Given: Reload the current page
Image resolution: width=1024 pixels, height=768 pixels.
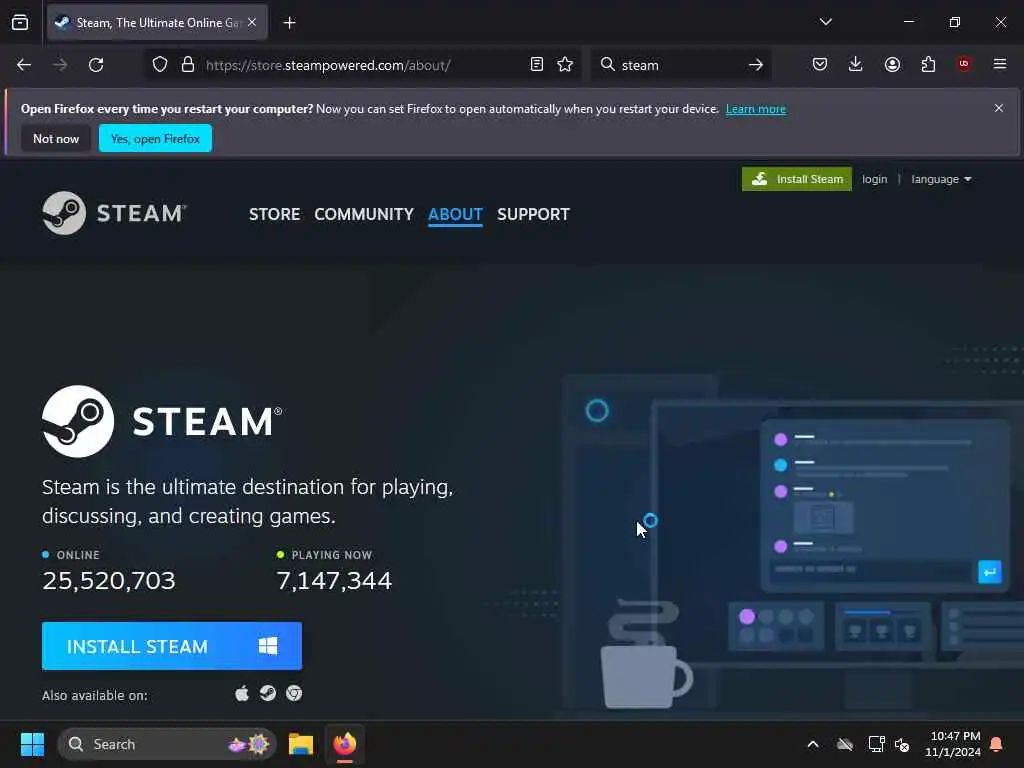Looking at the screenshot, I should tap(96, 65).
